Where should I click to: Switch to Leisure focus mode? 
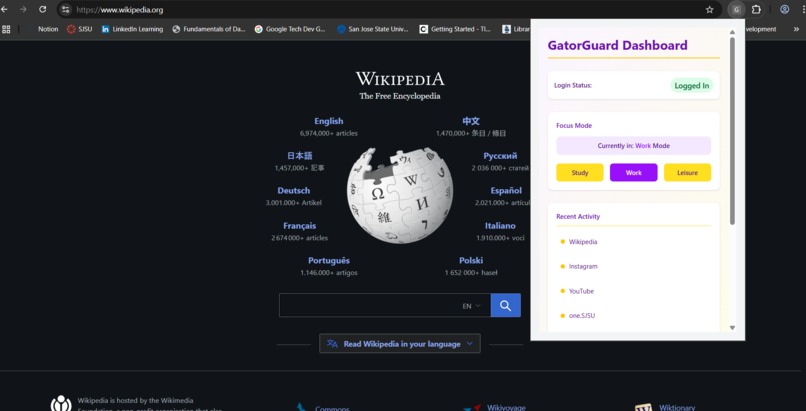(x=687, y=173)
